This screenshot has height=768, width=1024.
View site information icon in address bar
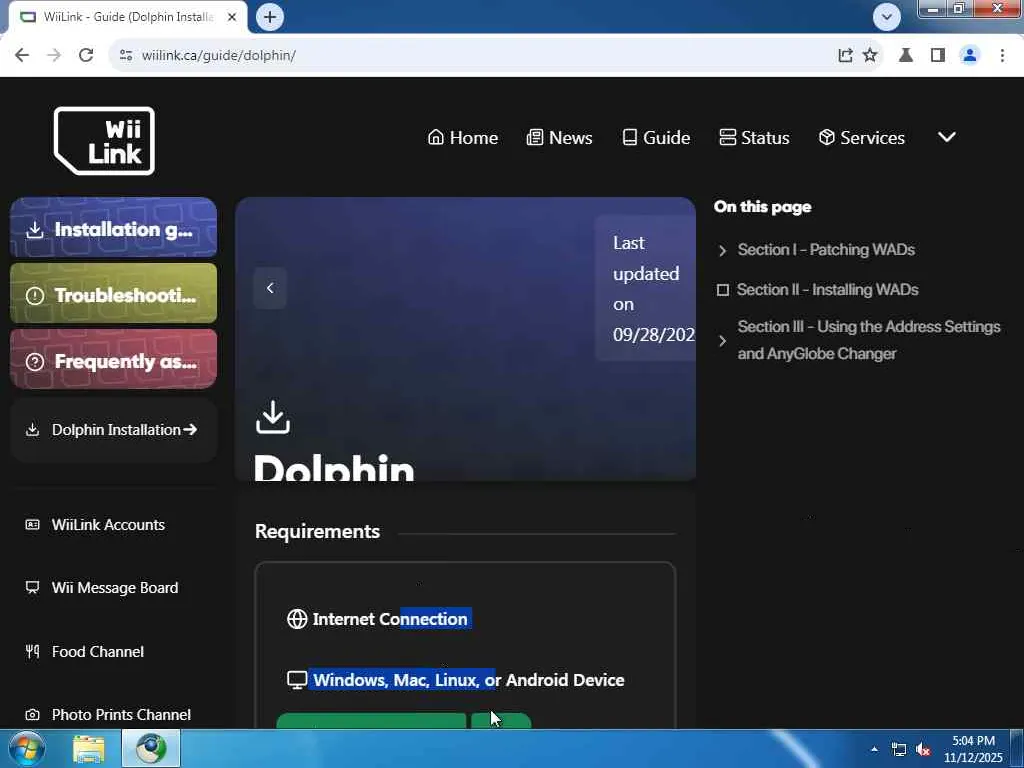(x=126, y=56)
